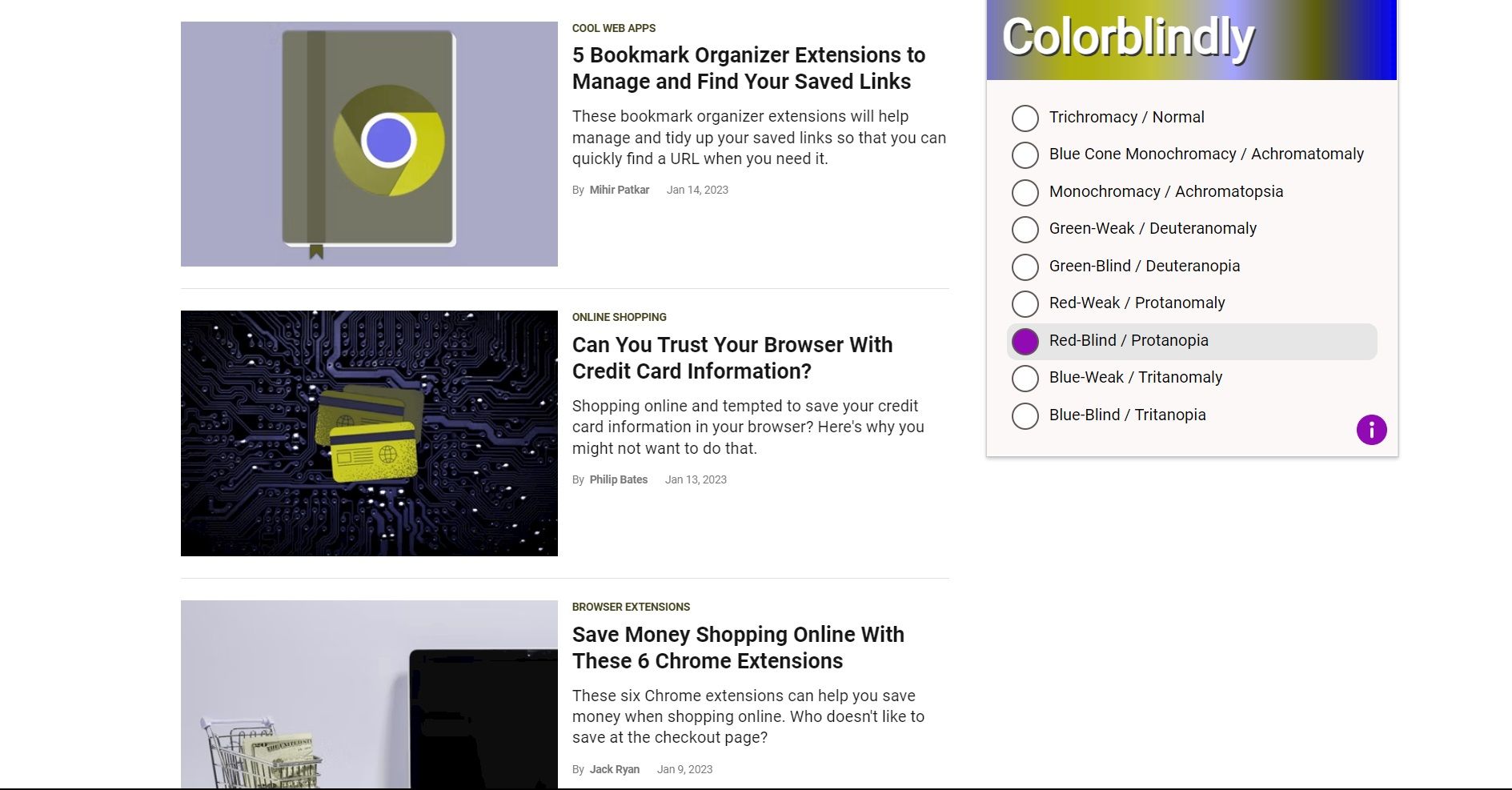View Mihir Patkar's author page
Screen dimensions: 1512x790
[619, 190]
